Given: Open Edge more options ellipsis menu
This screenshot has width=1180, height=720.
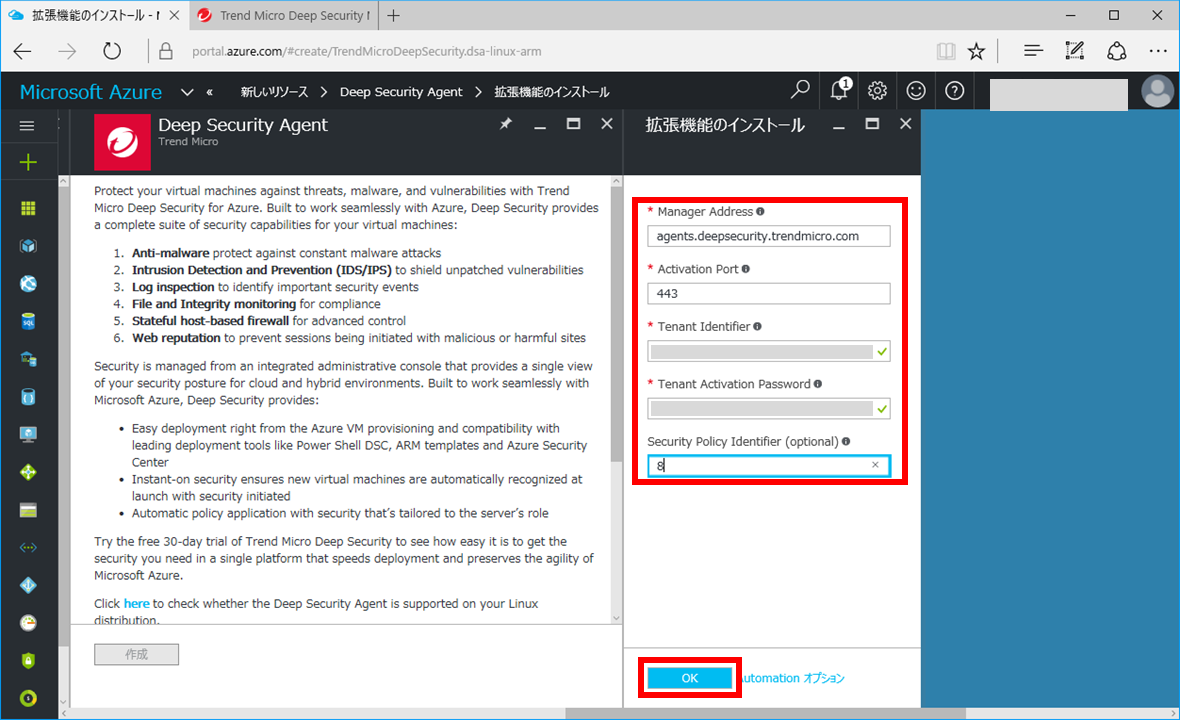Looking at the screenshot, I should tap(1157, 50).
